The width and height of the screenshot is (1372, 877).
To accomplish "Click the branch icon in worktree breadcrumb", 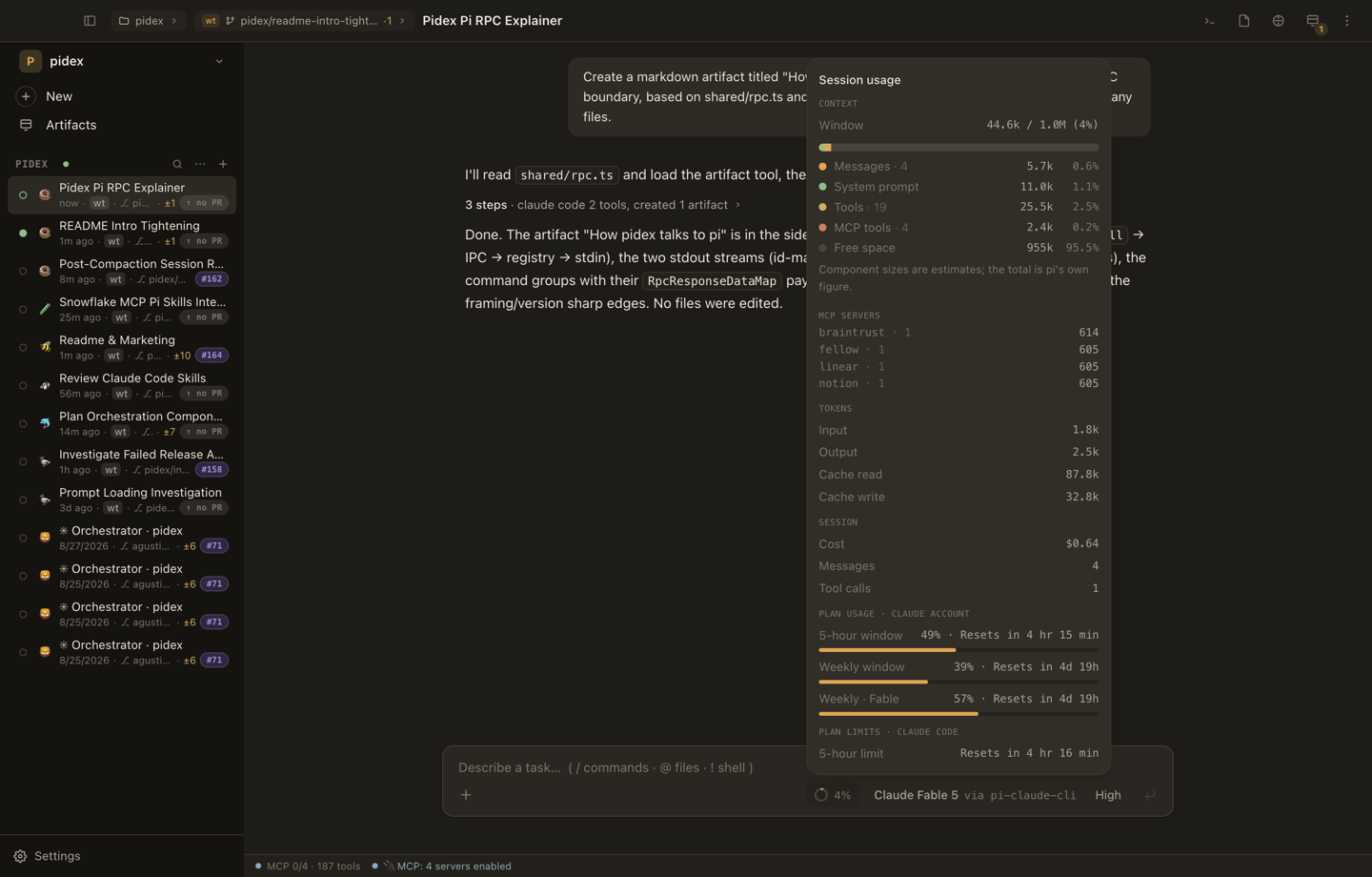I will pyautogui.click(x=230, y=21).
